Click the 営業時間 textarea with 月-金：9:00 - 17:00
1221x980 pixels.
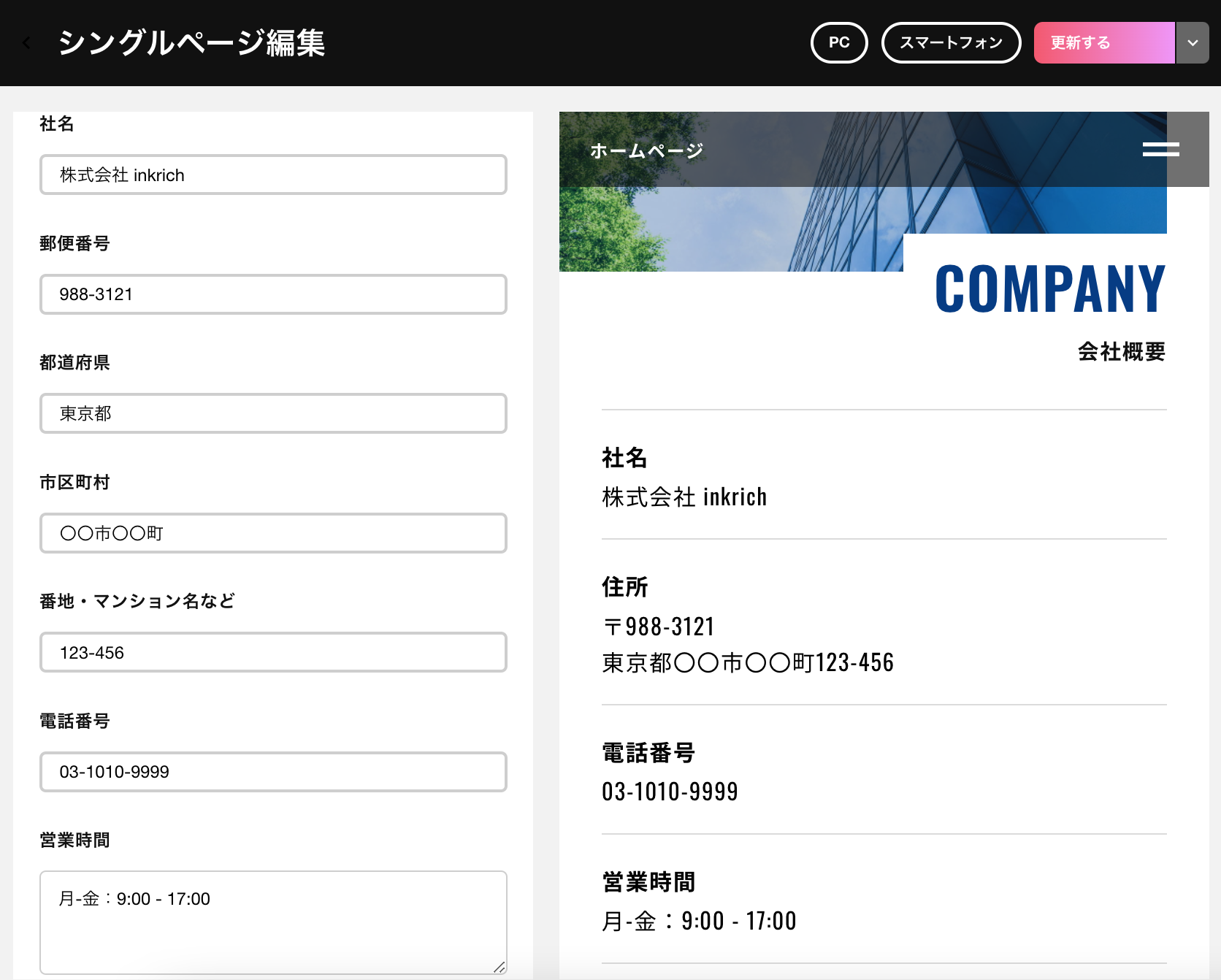[x=273, y=922]
